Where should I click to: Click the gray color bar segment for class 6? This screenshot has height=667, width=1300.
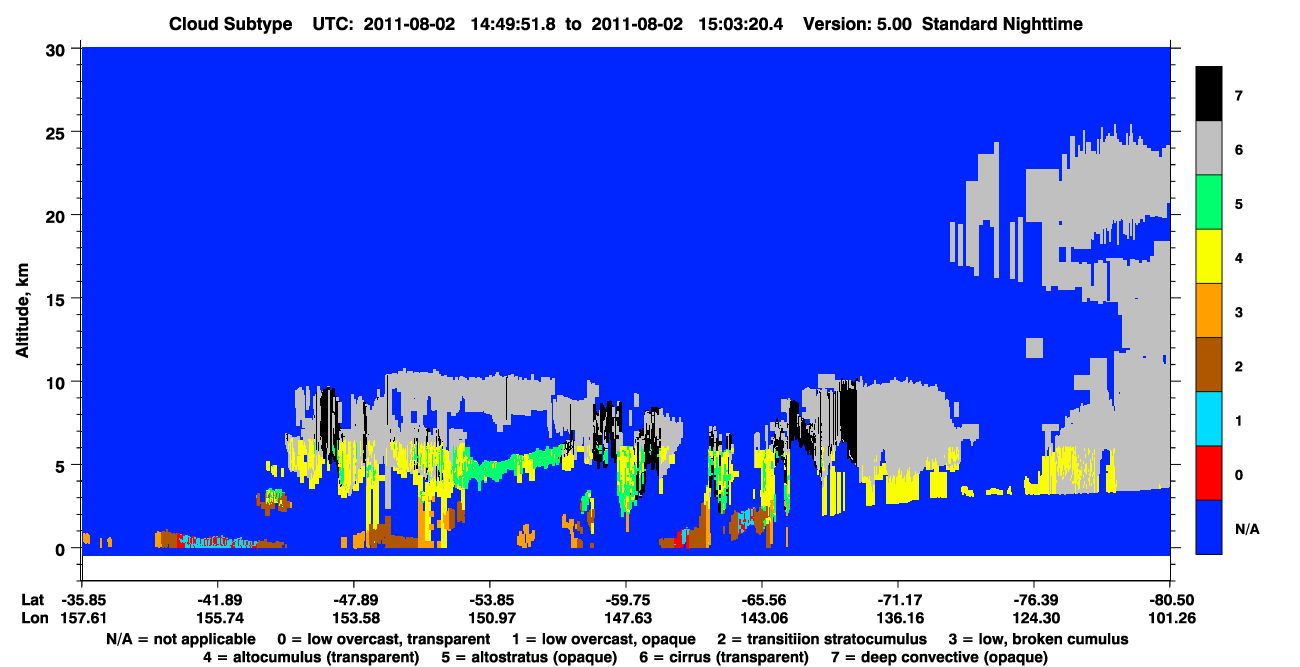pyautogui.click(x=1209, y=149)
